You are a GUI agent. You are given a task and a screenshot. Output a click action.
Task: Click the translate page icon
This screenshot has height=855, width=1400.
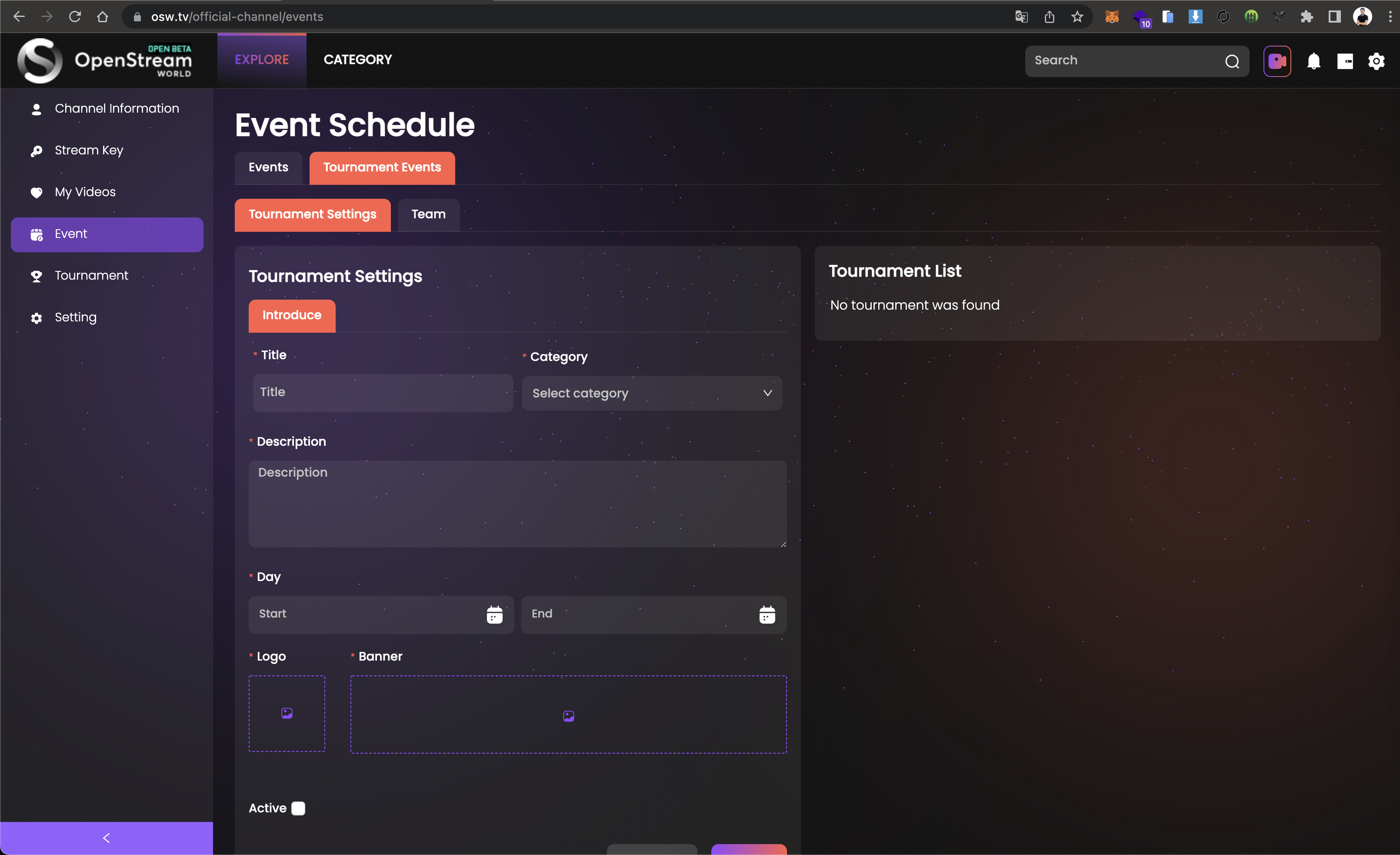(x=1022, y=17)
